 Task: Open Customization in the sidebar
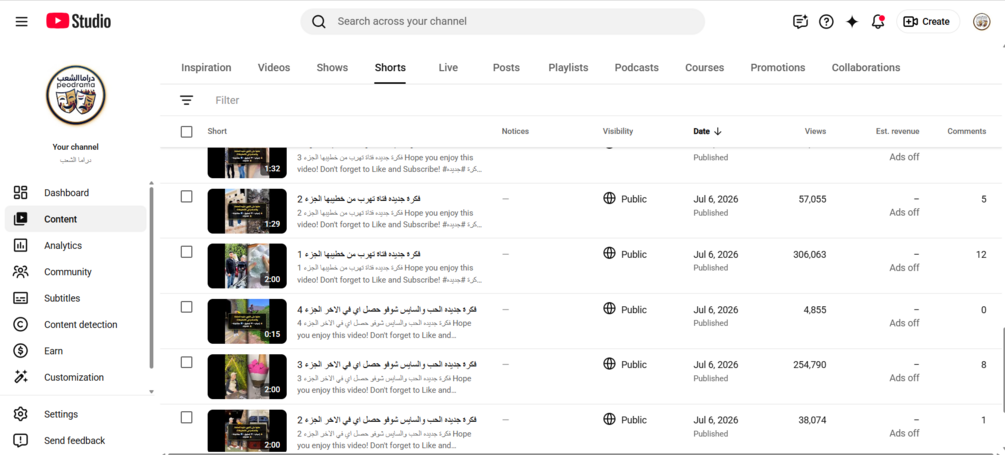(76, 377)
